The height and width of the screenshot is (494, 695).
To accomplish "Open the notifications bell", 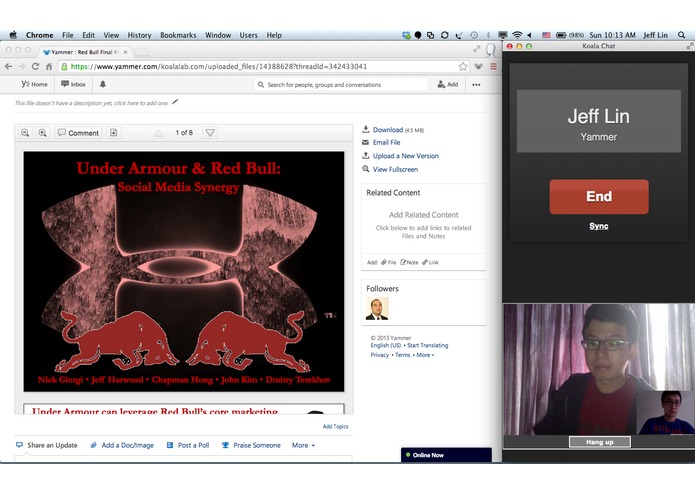I will pos(103,84).
